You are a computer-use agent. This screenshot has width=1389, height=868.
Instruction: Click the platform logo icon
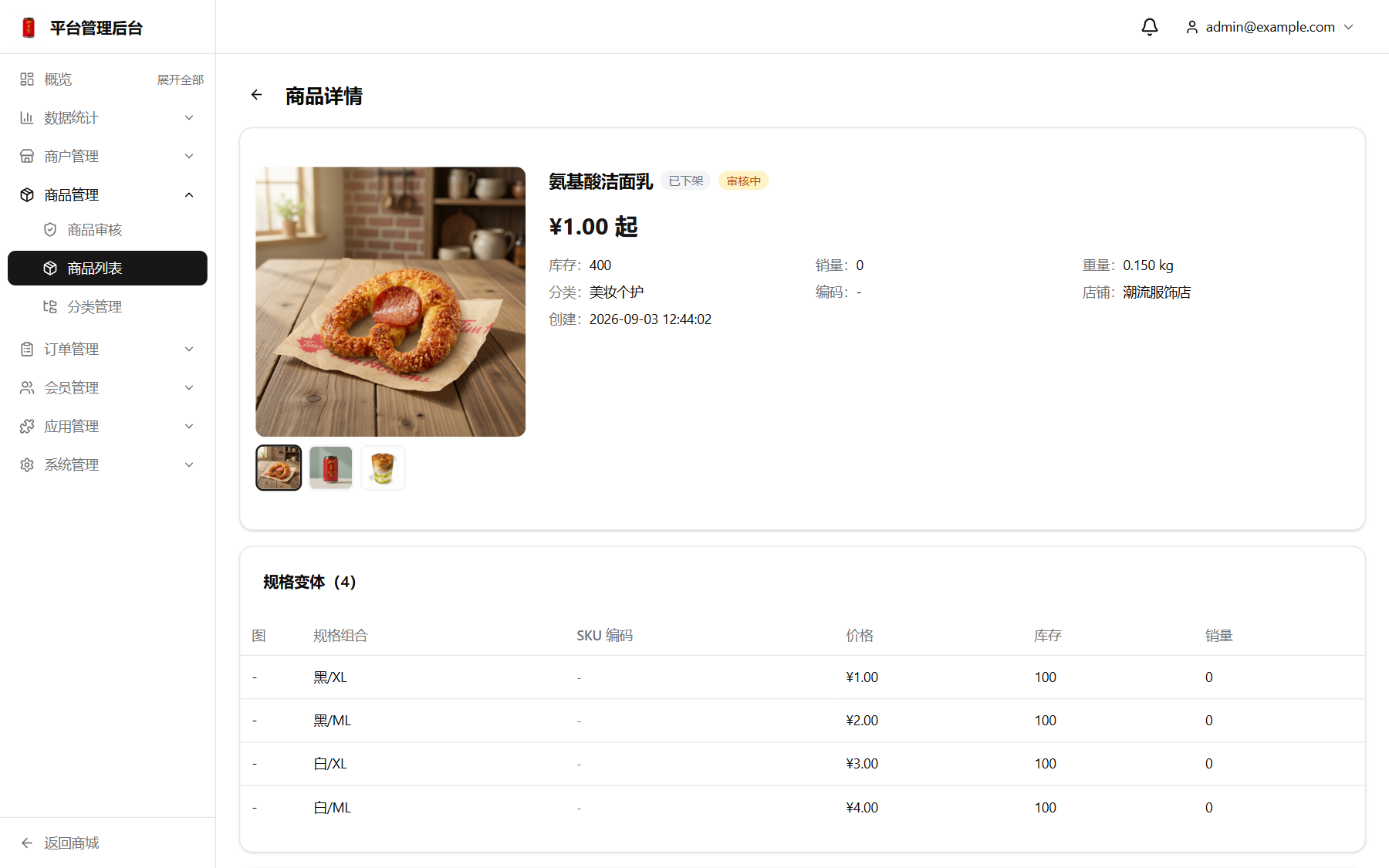29,28
